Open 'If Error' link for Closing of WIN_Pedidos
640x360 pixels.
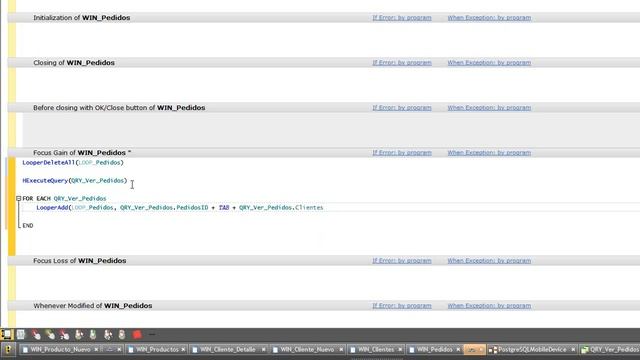[x=402, y=63]
